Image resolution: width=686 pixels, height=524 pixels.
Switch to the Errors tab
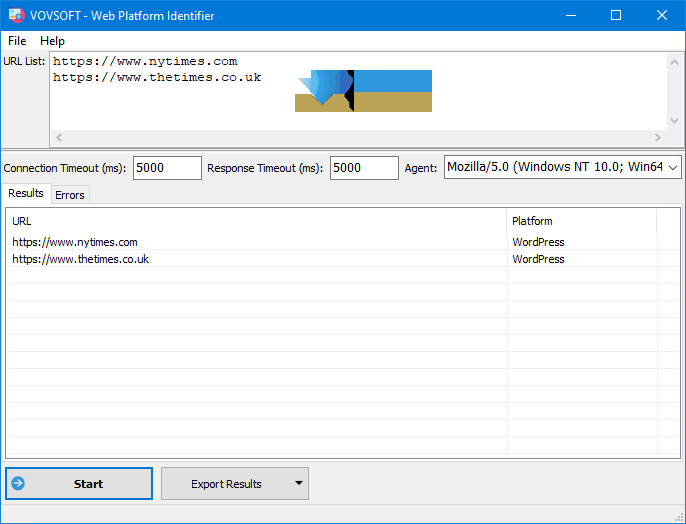click(x=70, y=195)
